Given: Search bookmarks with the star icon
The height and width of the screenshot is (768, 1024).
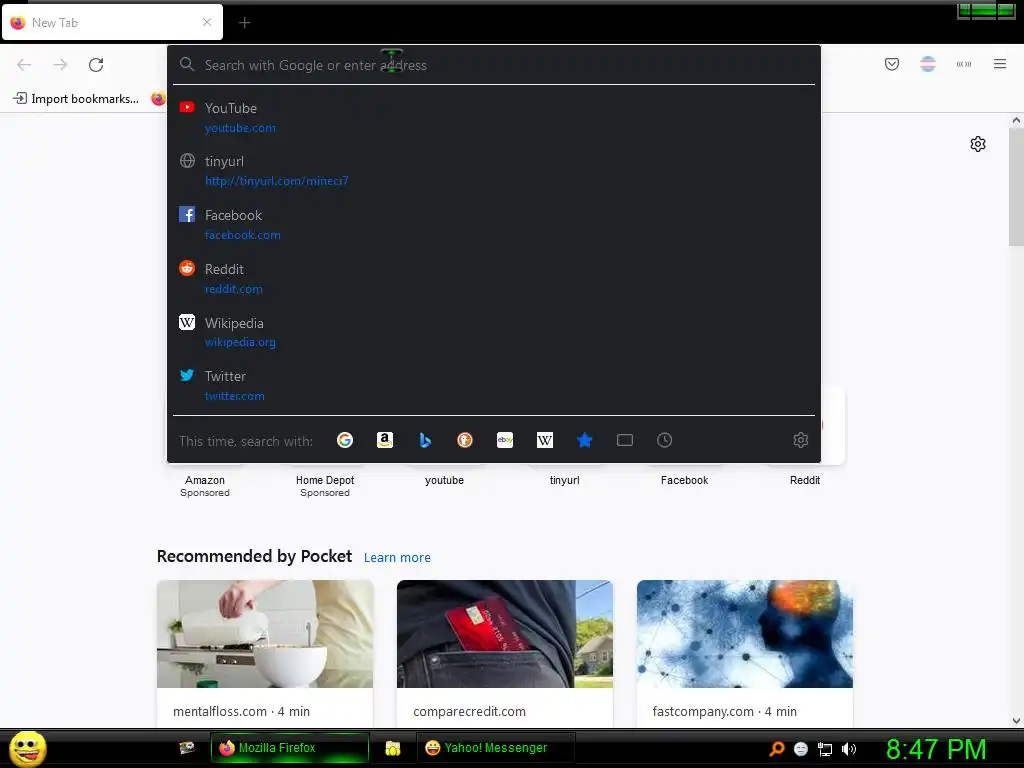Looking at the screenshot, I should (584, 440).
